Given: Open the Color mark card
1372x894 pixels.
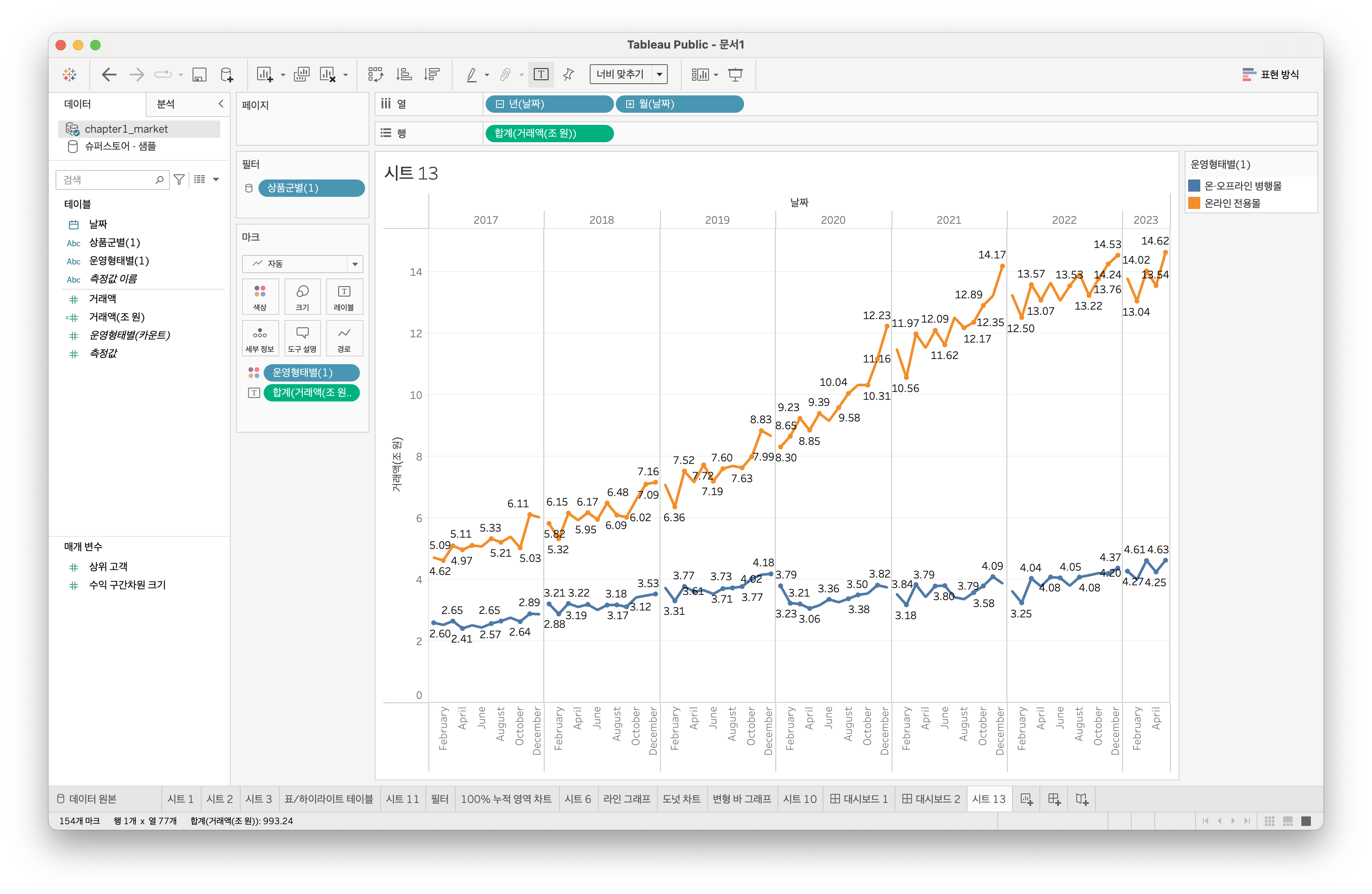Looking at the screenshot, I should point(260,296).
